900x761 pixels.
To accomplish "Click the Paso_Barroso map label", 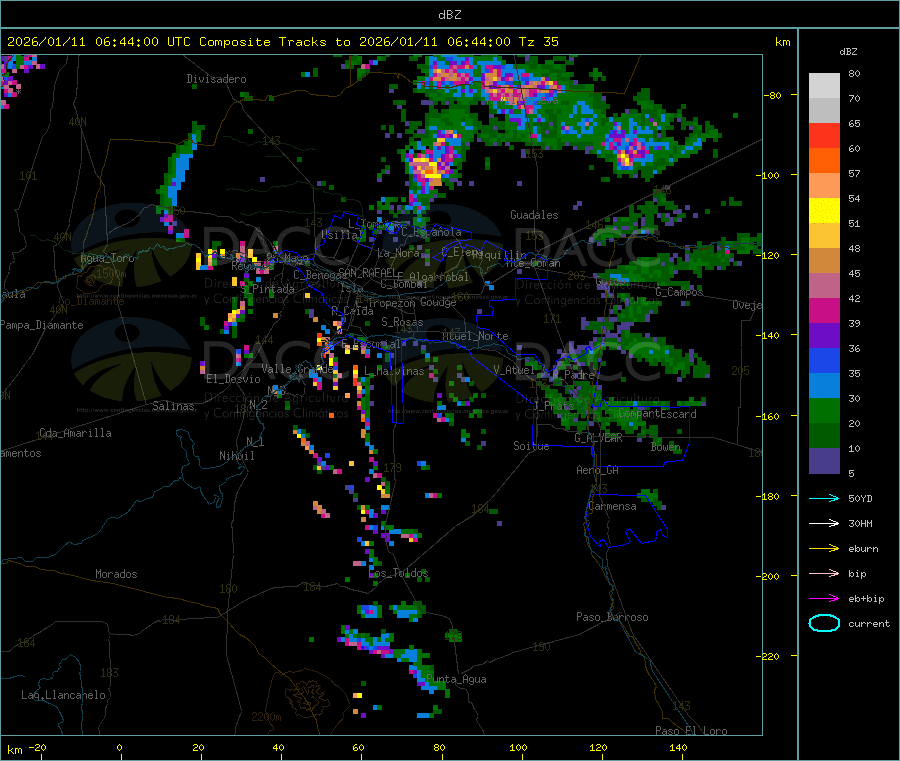I will [x=612, y=618].
